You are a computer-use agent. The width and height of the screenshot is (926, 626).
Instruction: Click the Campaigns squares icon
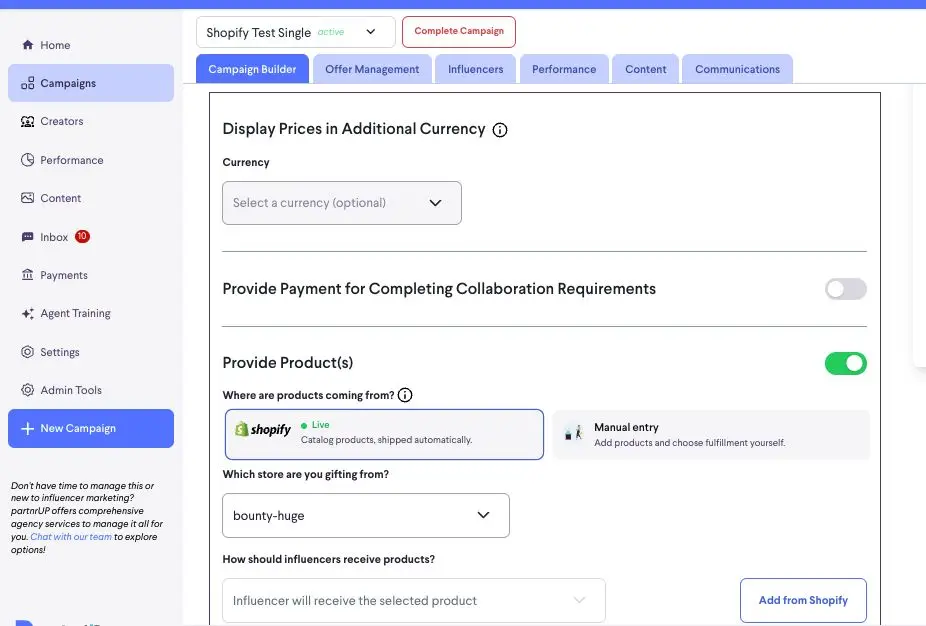click(27, 83)
